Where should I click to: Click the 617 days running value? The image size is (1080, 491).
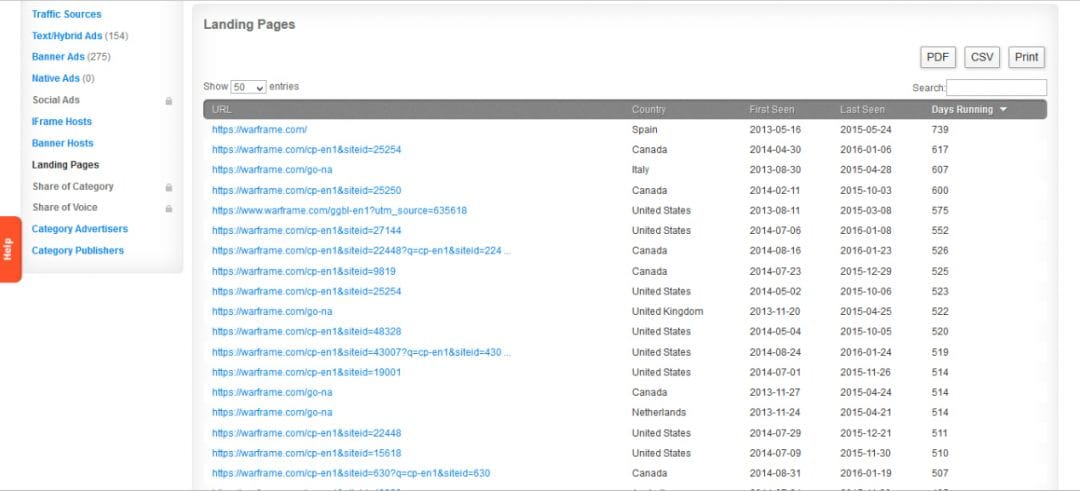click(939, 149)
